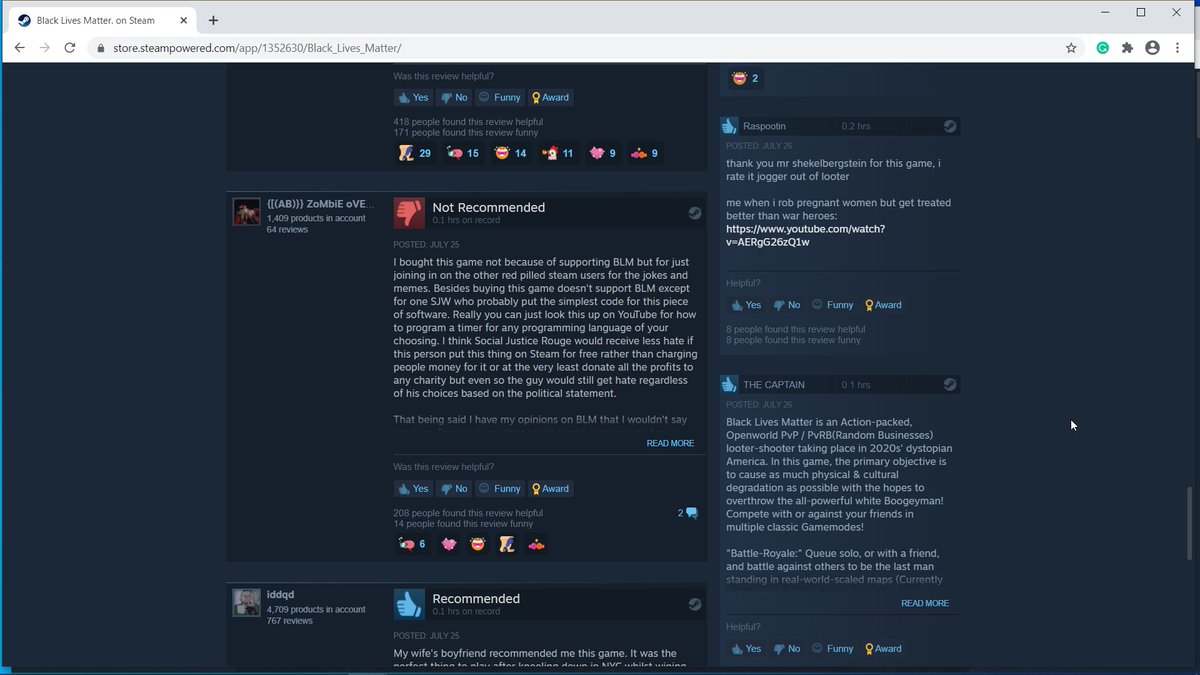Click the Deep Thoughts brain award with 15
This screenshot has height=675, width=1200.
pos(464,153)
